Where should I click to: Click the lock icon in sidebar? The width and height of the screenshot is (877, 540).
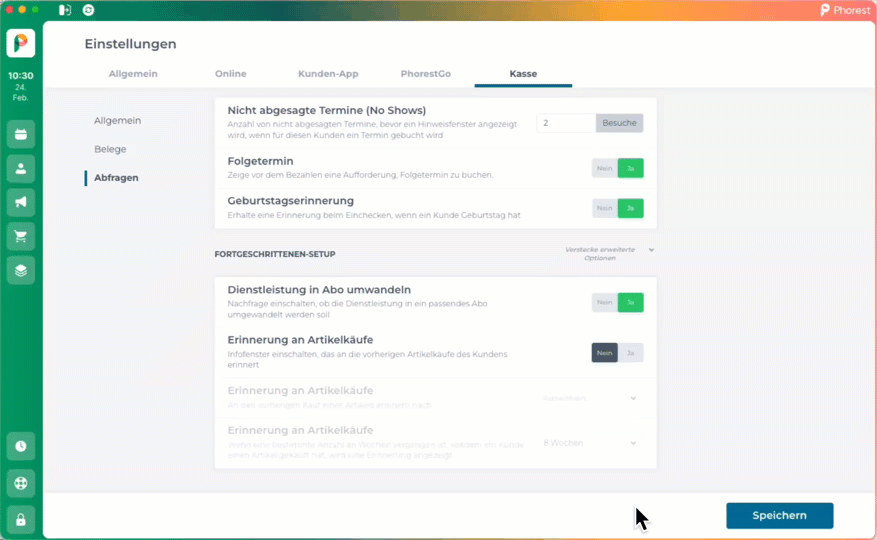point(20,520)
